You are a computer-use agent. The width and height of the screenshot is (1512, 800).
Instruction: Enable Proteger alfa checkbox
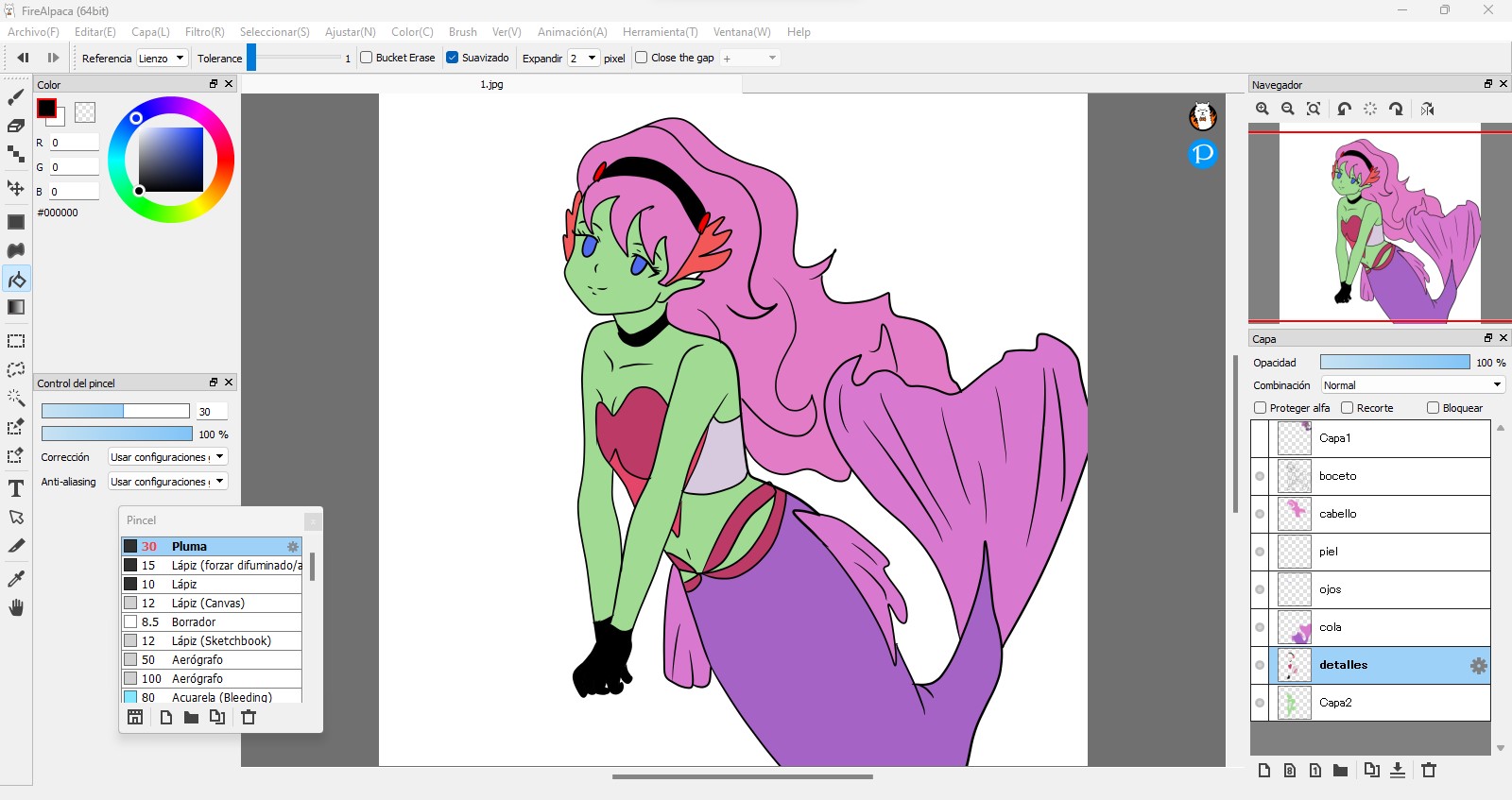point(1261,408)
